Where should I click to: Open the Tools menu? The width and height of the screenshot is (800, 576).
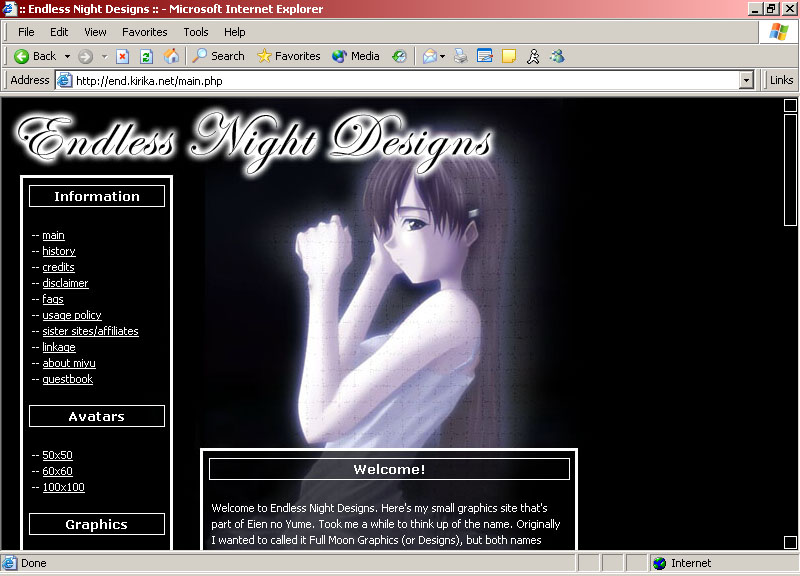tap(196, 32)
